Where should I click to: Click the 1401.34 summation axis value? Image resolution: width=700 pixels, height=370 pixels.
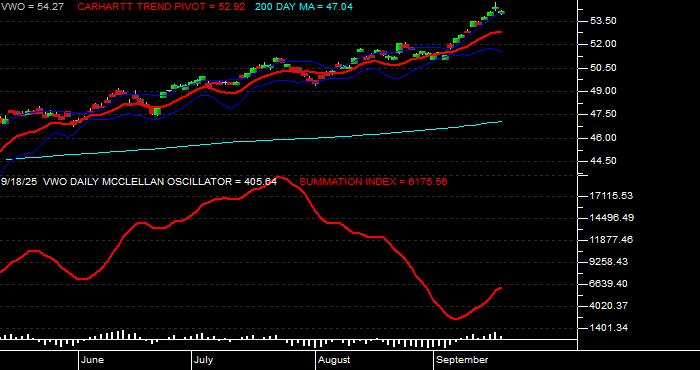(609, 328)
